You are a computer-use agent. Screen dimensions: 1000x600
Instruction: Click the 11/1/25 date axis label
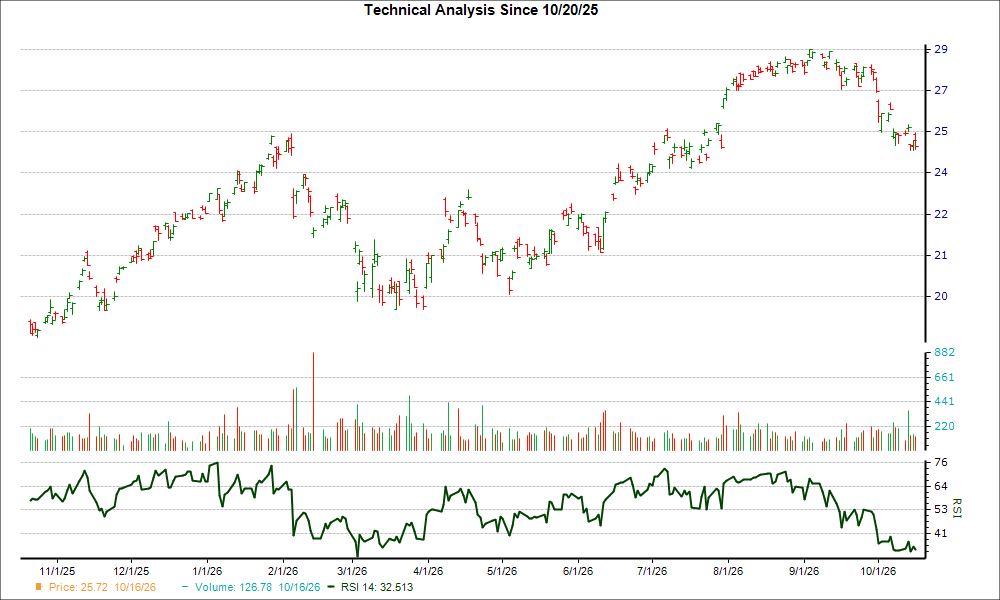[57, 571]
